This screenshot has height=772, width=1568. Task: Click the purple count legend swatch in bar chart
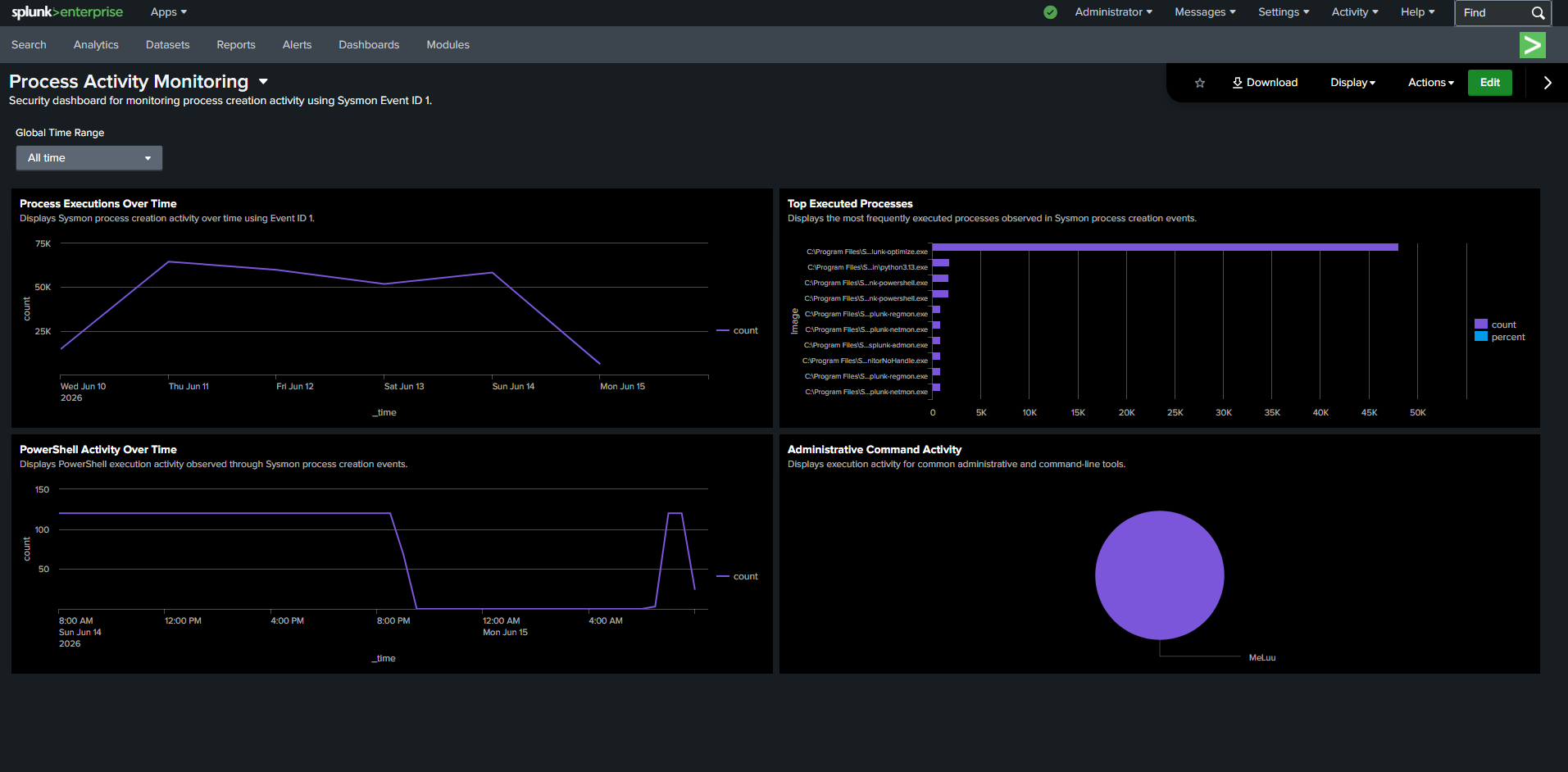click(1480, 325)
